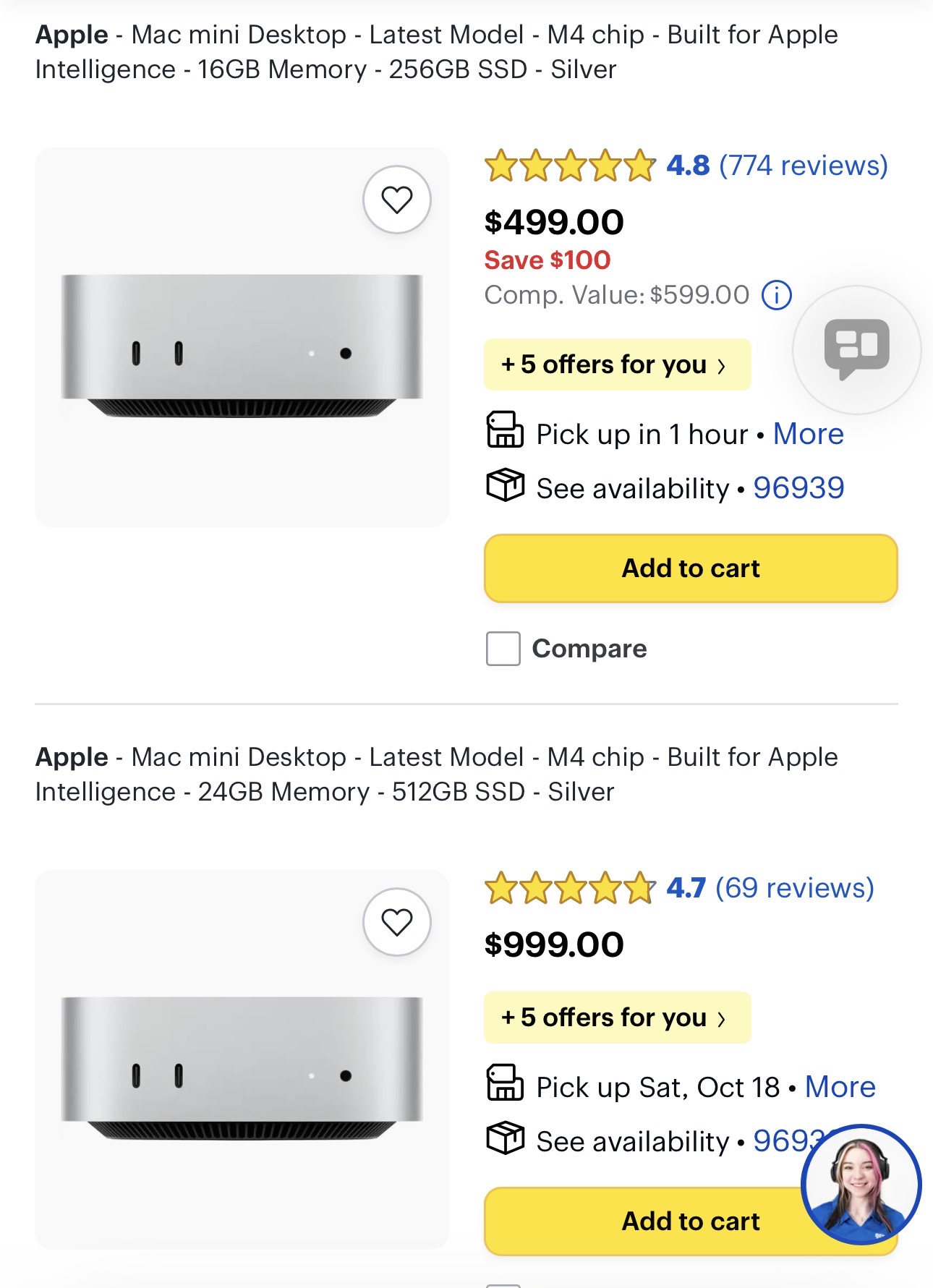This screenshot has width=933, height=1288.
Task: Expand '+5 offers for you' on $499 Mac mini
Action: (617, 364)
